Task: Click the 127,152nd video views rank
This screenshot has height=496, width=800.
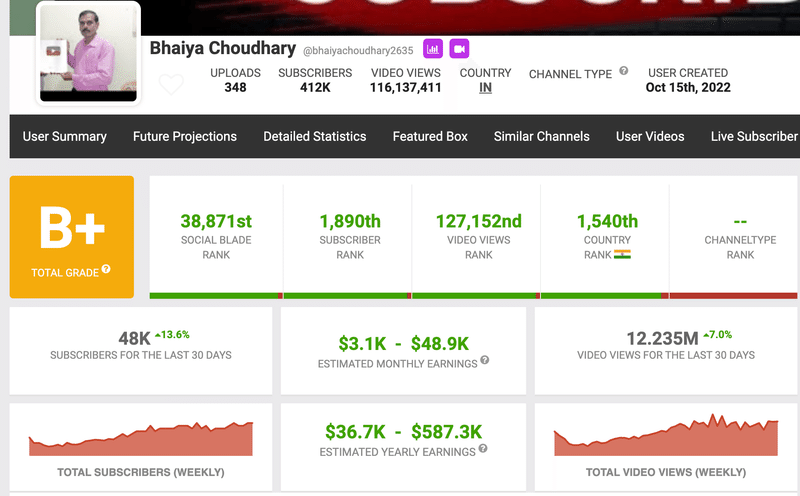Action: (479, 221)
